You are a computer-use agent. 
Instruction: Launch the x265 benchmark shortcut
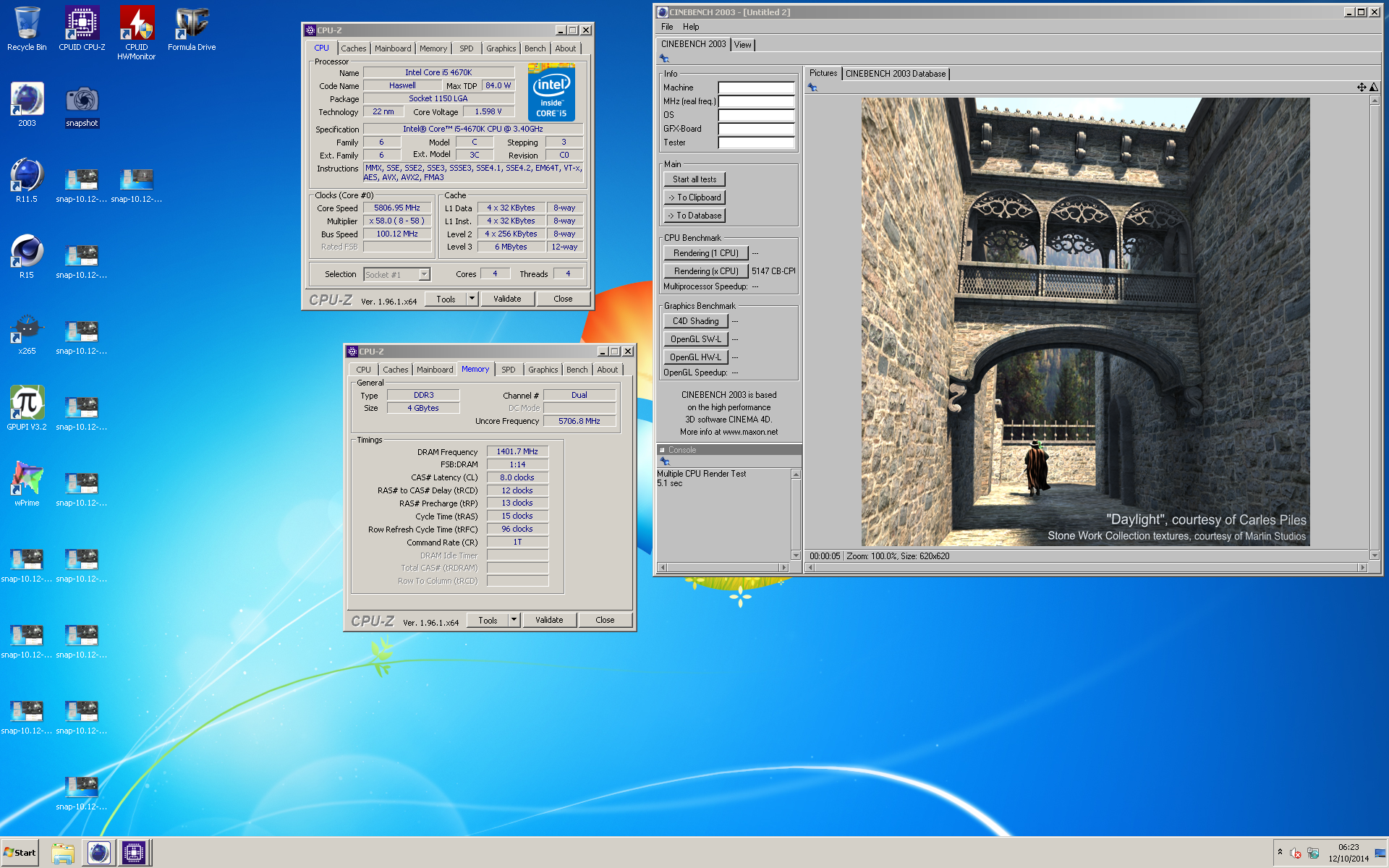click(x=27, y=333)
